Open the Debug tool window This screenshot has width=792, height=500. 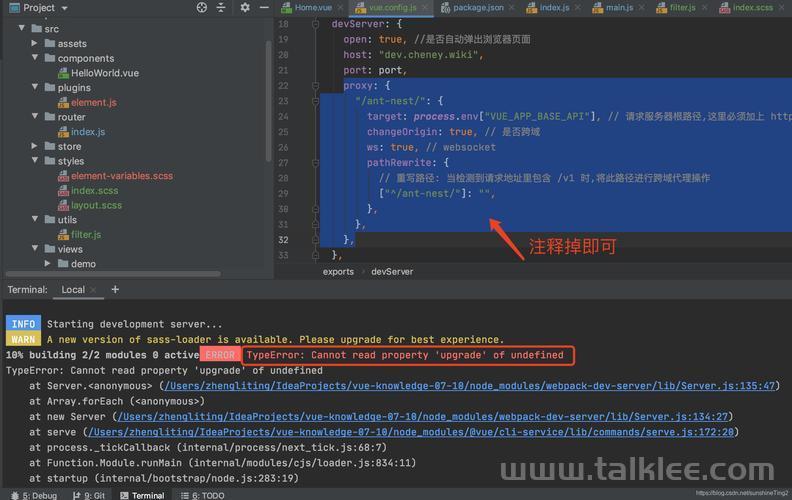(33, 495)
